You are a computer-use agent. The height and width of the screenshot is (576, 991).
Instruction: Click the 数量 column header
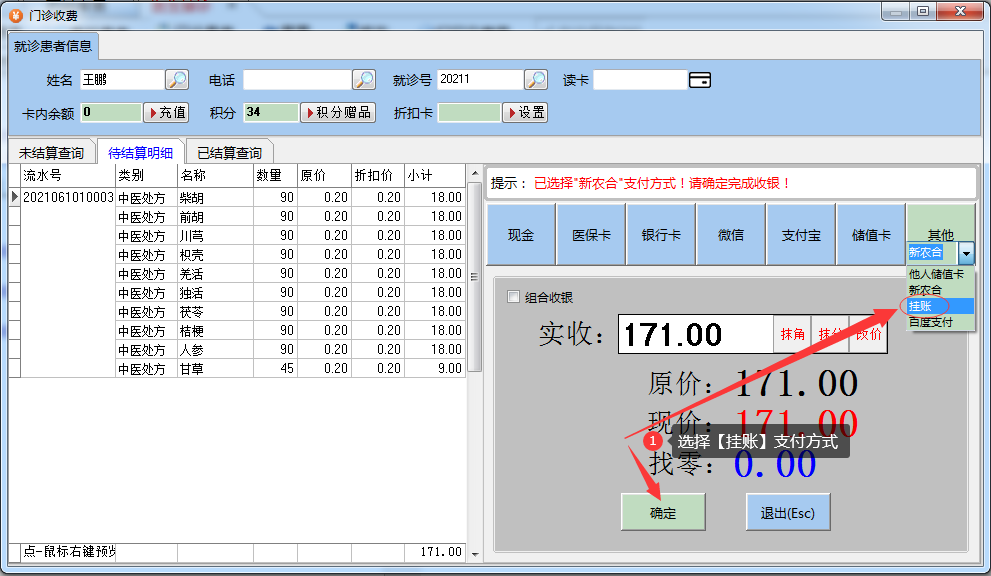pyautogui.click(x=275, y=175)
